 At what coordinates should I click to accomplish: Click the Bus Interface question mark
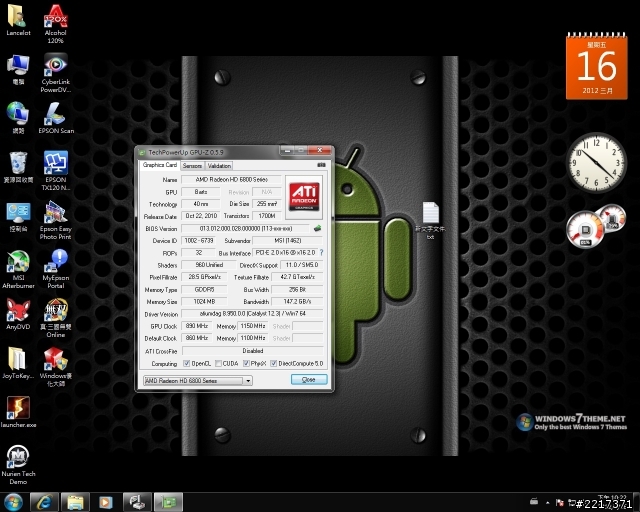click(x=322, y=253)
